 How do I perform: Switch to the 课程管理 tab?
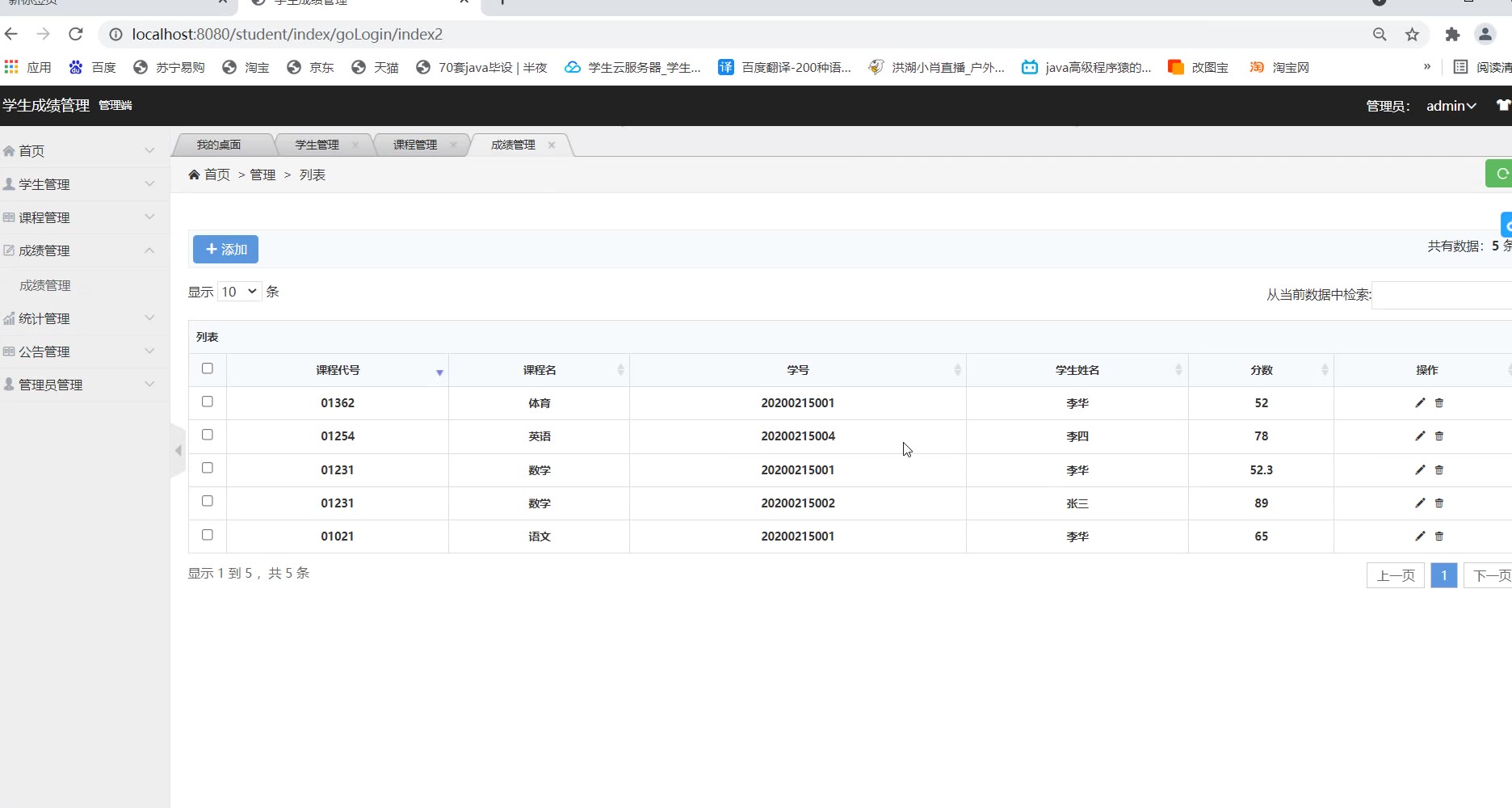[414, 145]
